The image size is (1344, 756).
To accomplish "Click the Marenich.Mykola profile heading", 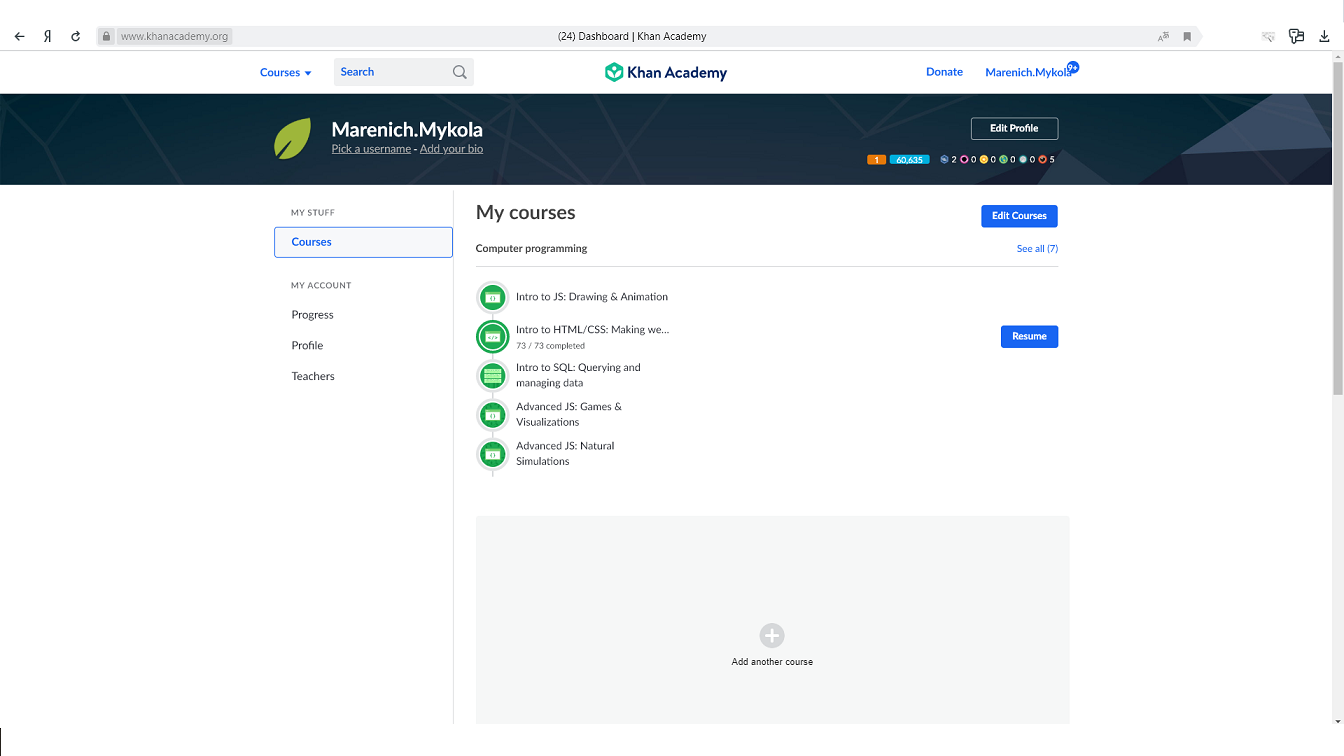I will tap(407, 130).
